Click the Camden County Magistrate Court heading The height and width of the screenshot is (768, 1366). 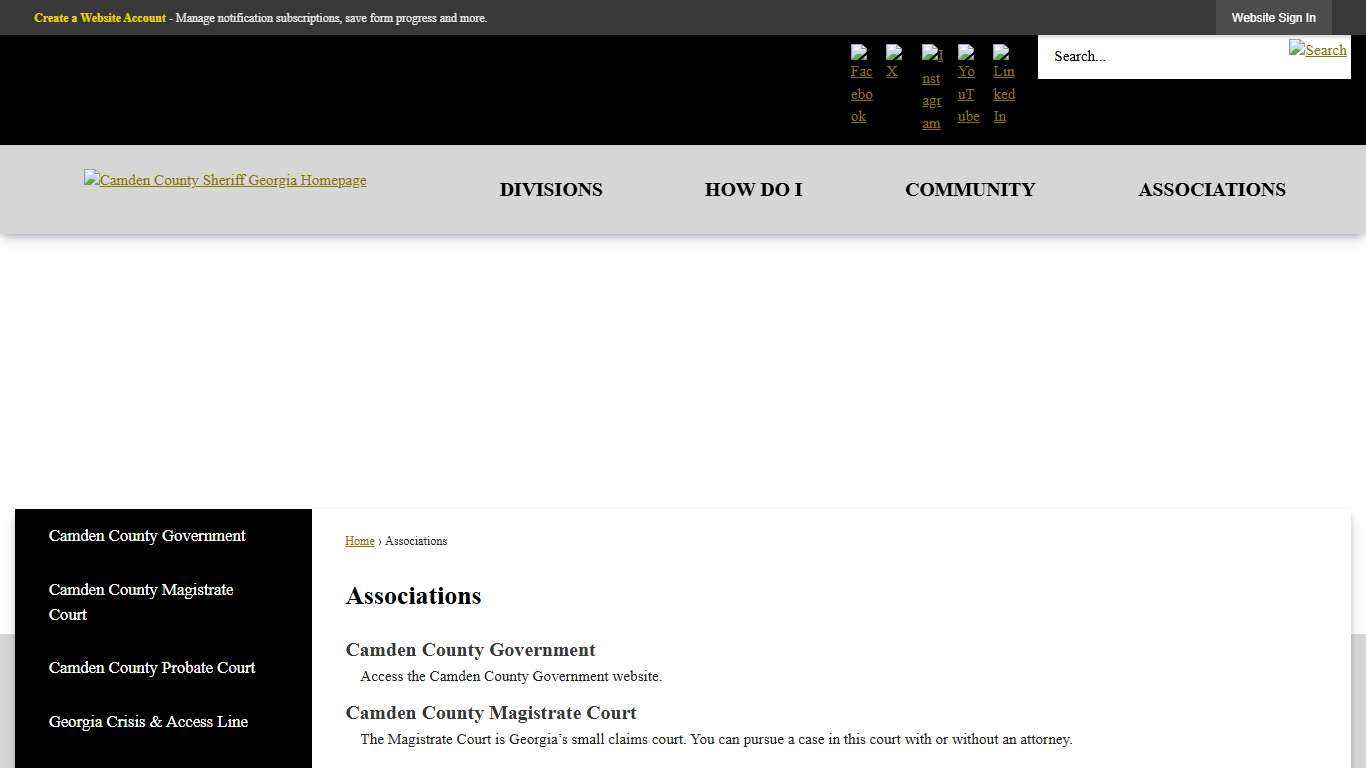[491, 713]
